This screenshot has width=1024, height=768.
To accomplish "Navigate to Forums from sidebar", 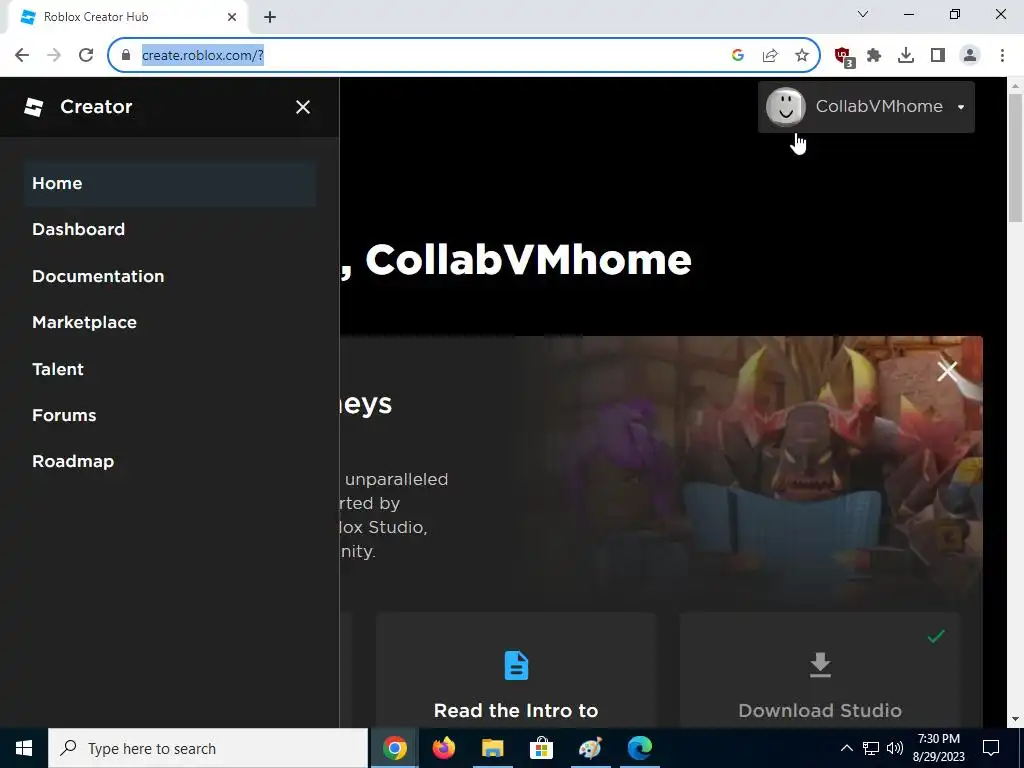I will (64, 415).
